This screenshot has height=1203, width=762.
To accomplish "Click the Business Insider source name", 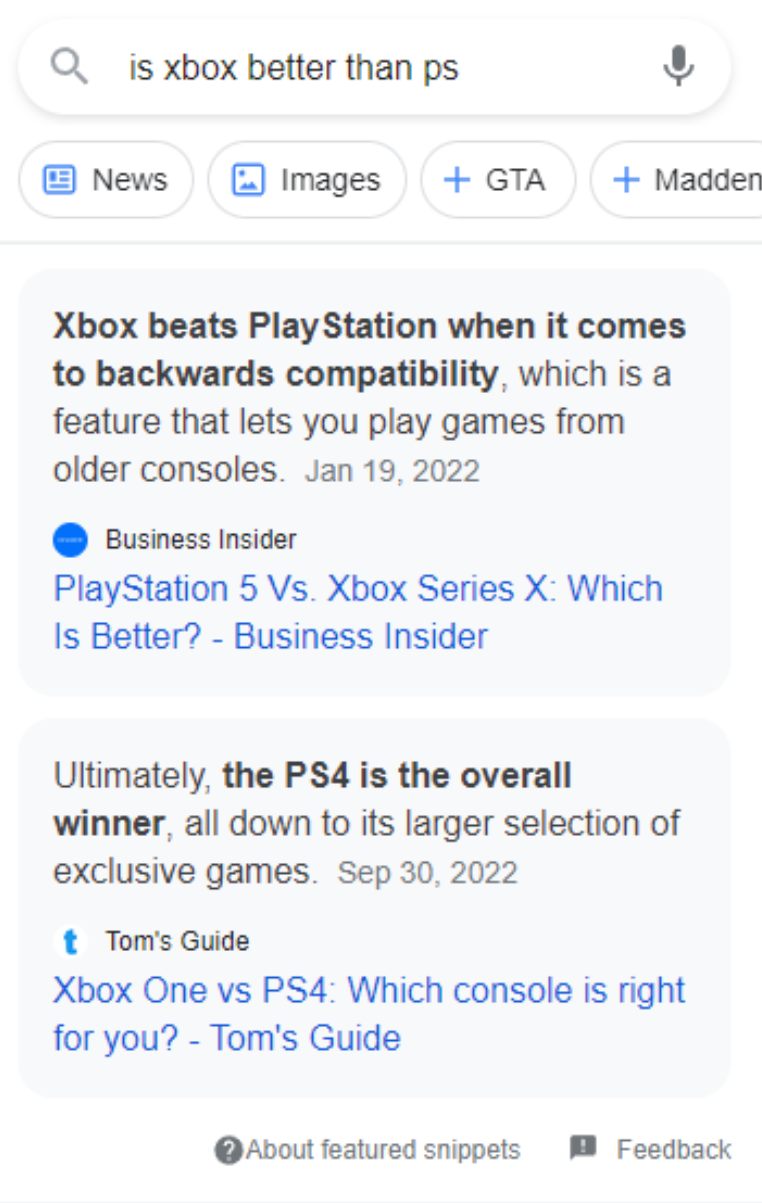I will point(201,540).
